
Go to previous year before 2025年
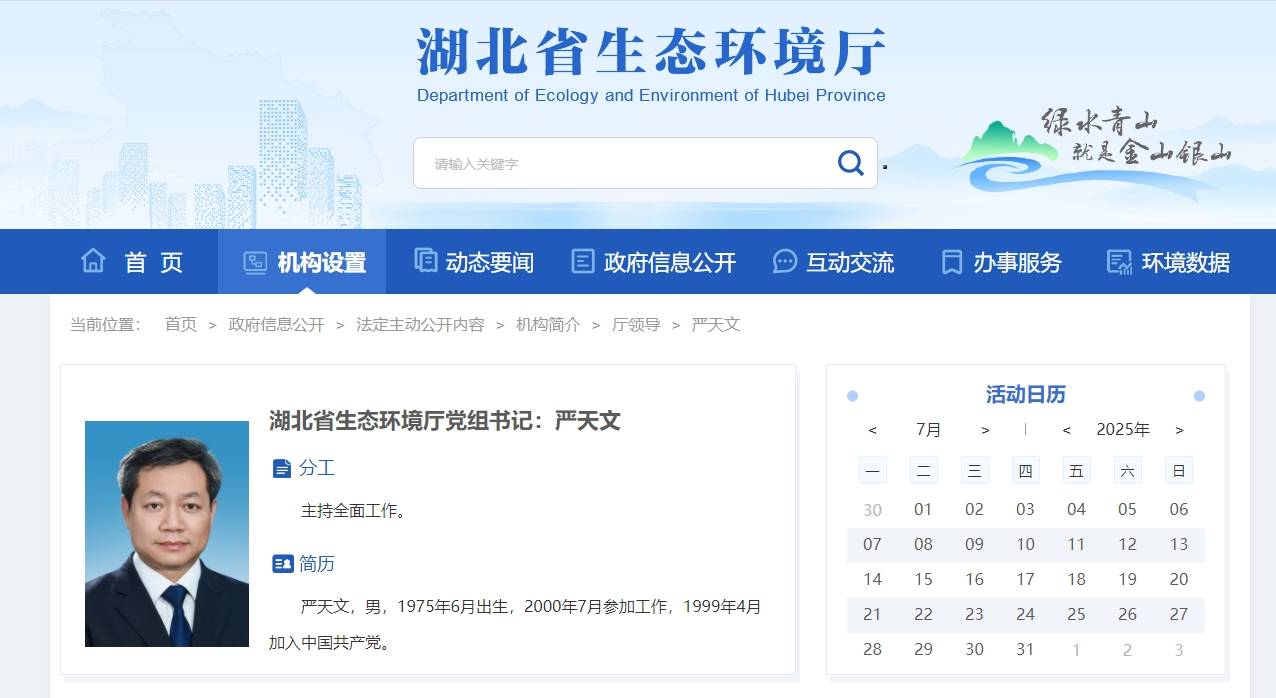click(1067, 430)
